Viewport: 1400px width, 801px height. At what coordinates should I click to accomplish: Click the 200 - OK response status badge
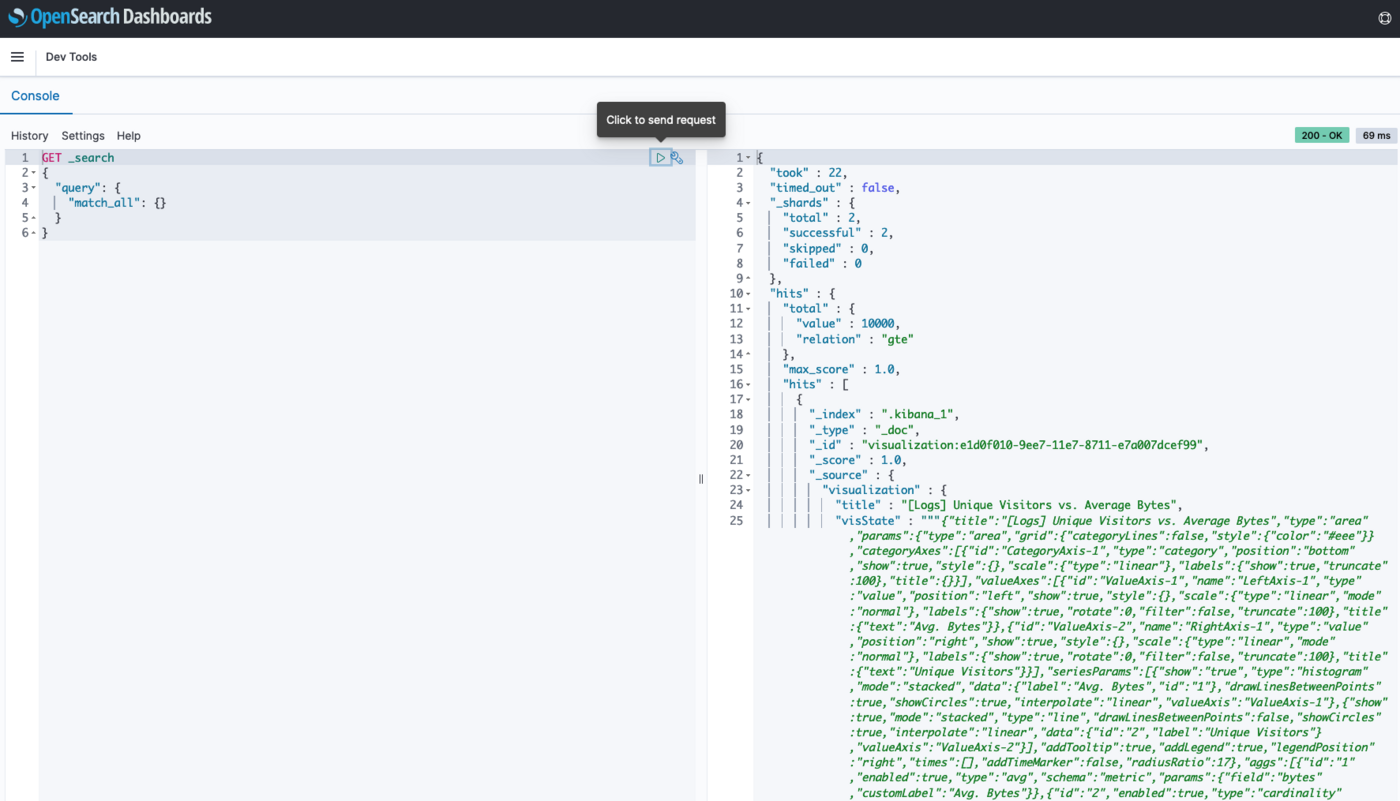pos(1320,134)
